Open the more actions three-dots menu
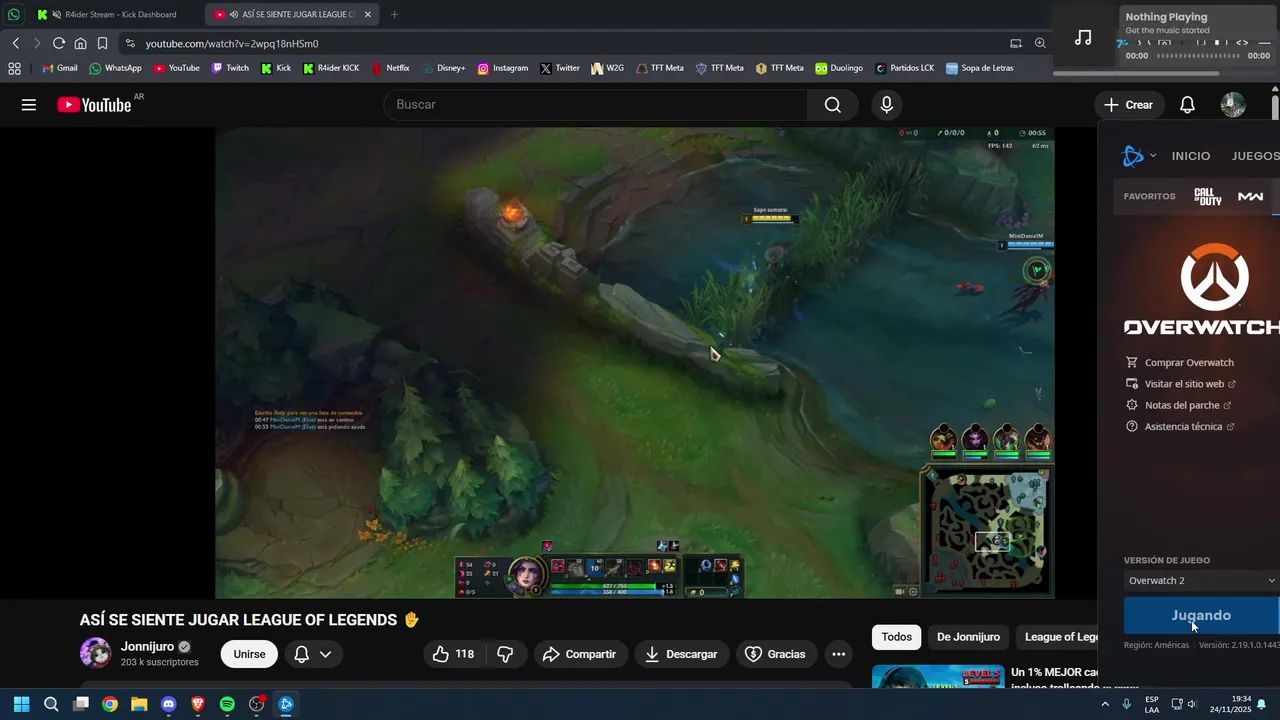Screen dimensions: 1280x720 838,654
